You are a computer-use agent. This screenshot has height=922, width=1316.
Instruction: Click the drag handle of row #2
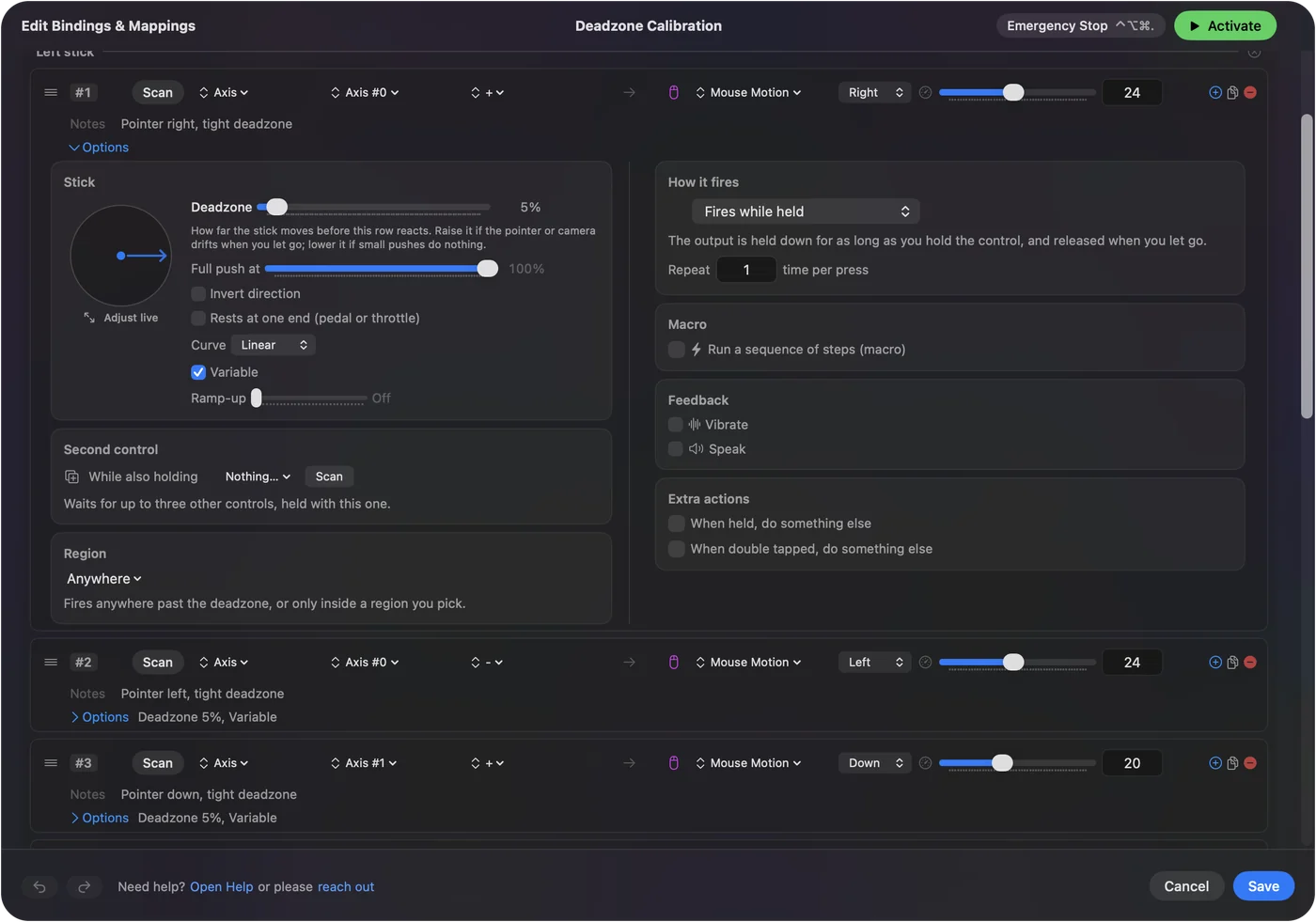pos(51,663)
